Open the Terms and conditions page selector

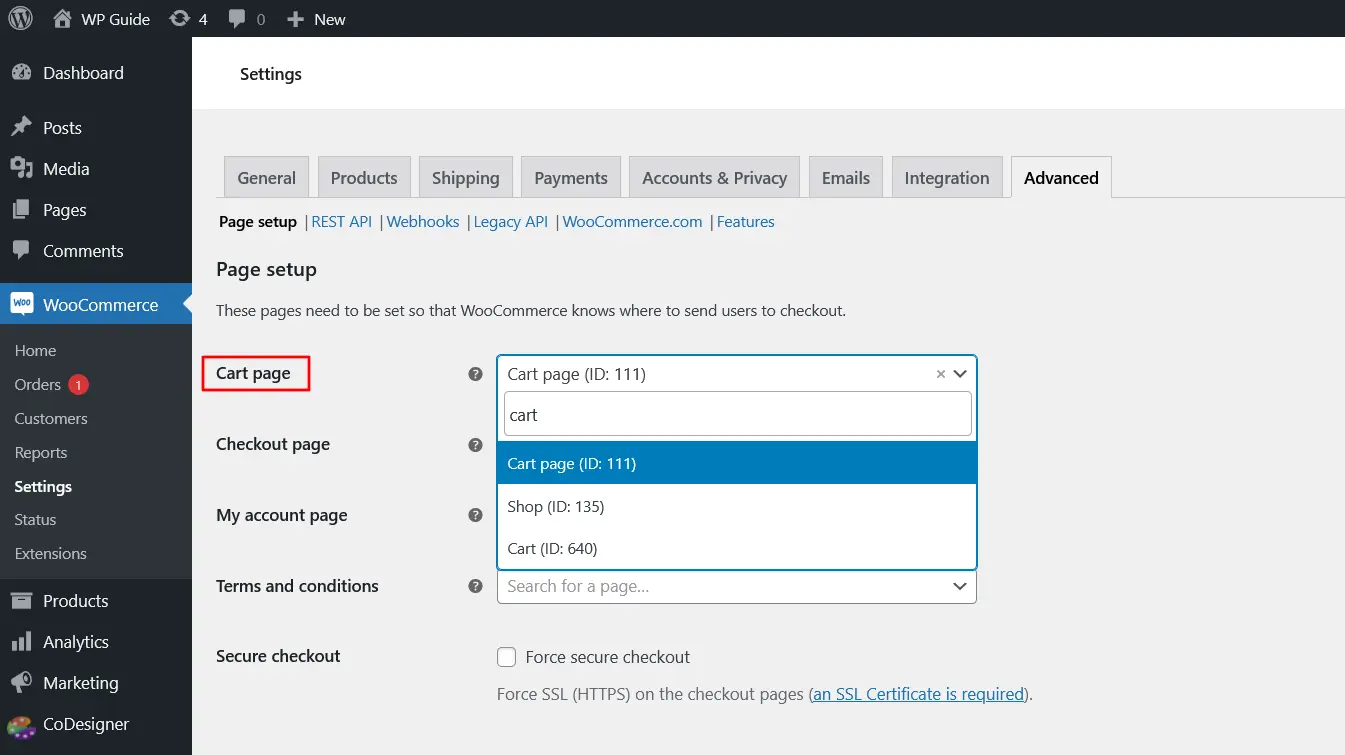pos(737,586)
